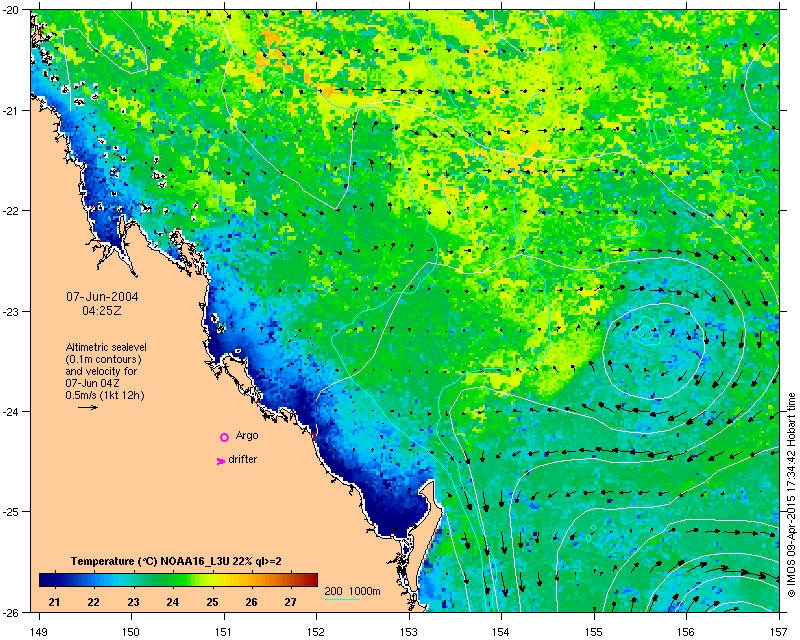Click the 0.5m/s velocity scale arrow
Viewport: 800px width, 640px height.
pyautogui.click(x=88, y=407)
